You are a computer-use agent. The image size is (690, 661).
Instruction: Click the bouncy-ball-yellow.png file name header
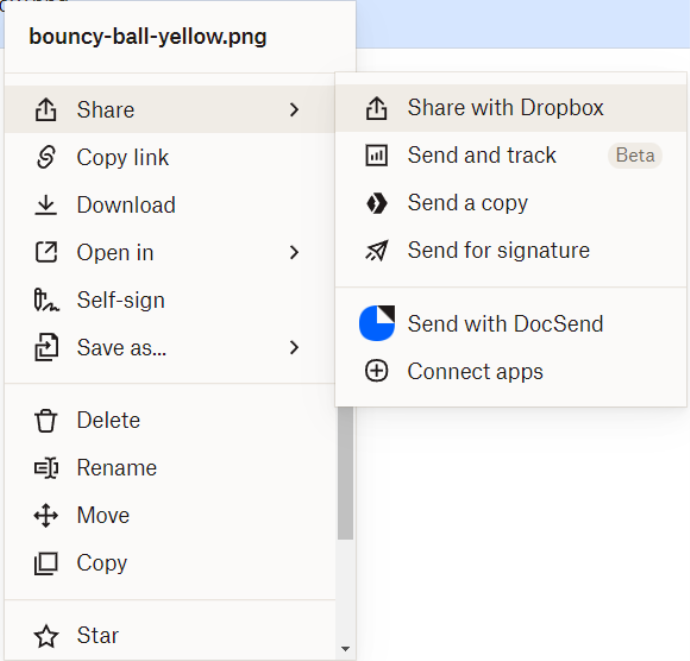pyautogui.click(x=148, y=37)
